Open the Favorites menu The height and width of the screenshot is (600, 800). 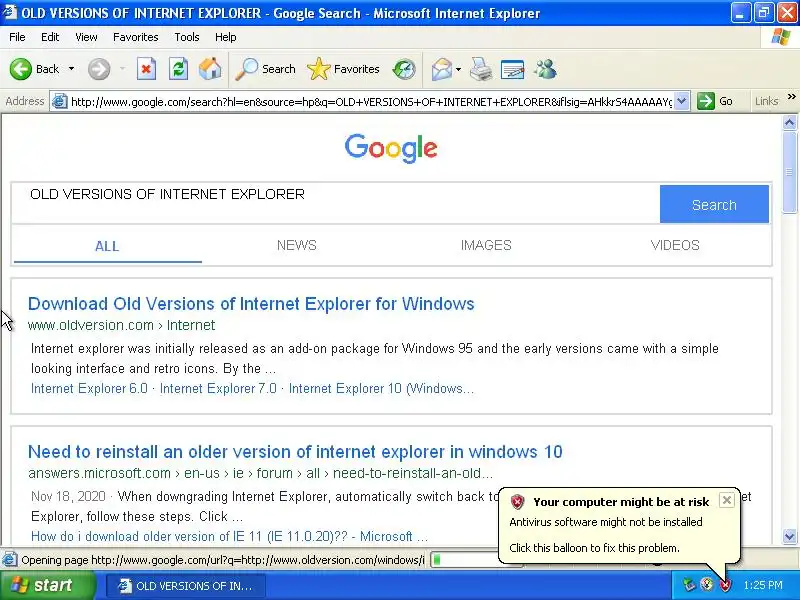pyautogui.click(x=136, y=37)
